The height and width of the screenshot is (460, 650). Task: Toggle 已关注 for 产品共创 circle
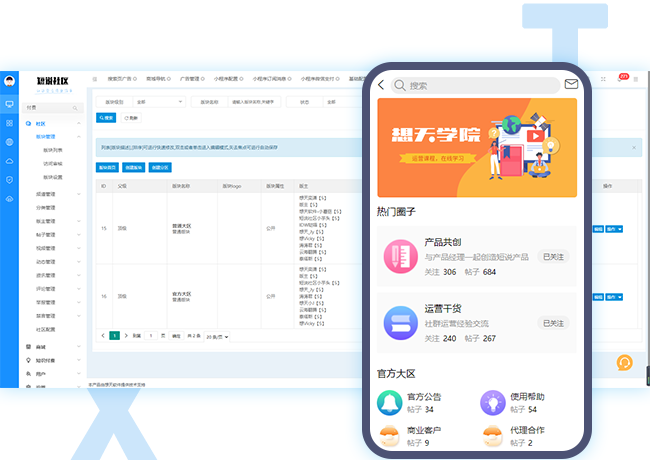coord(553,257)
